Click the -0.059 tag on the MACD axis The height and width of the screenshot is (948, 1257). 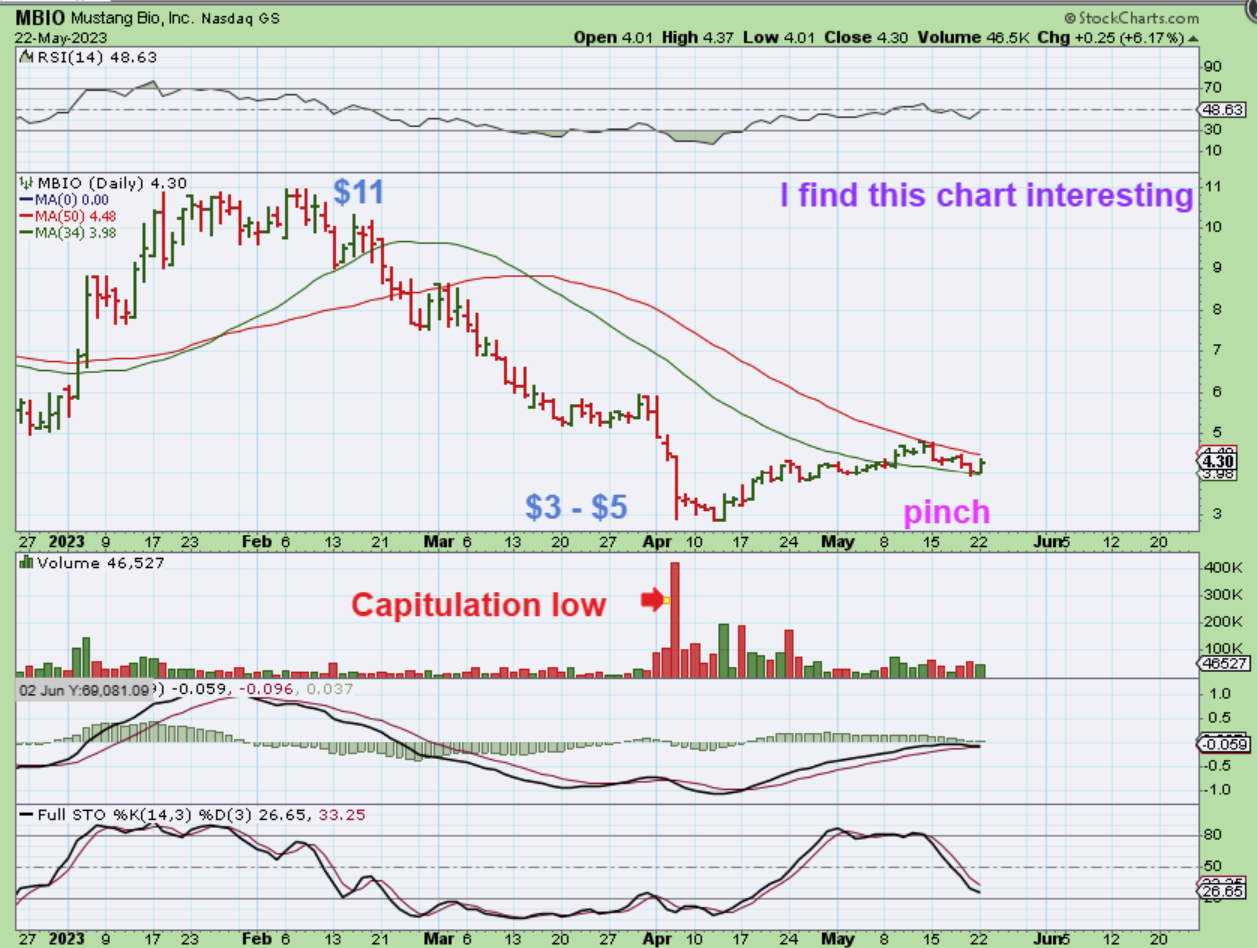pyautogui.click(x=1223, y=744)
